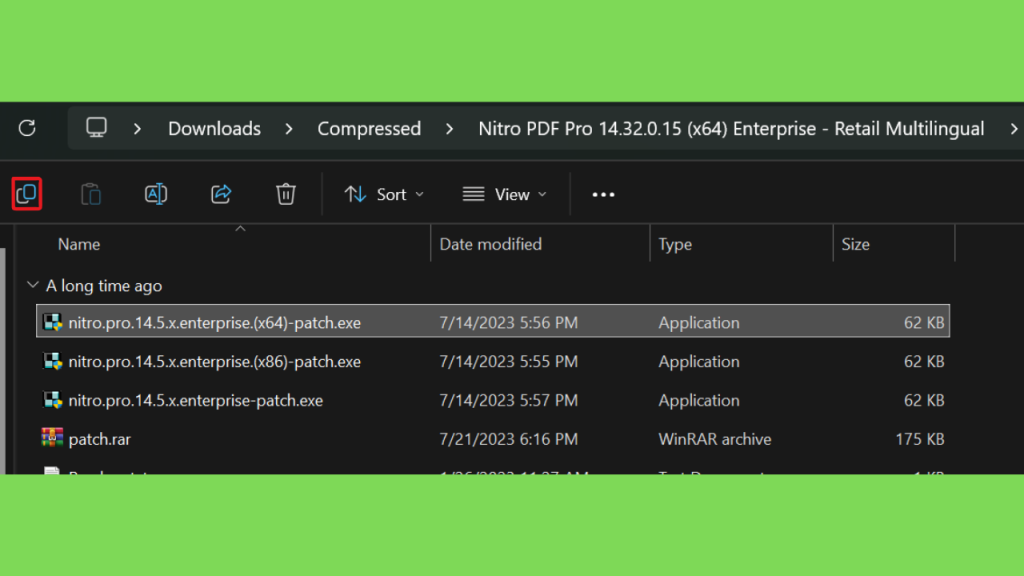Collapse the 'A long time ago' group
1024x576 pixels.
(x=33, y=285)
